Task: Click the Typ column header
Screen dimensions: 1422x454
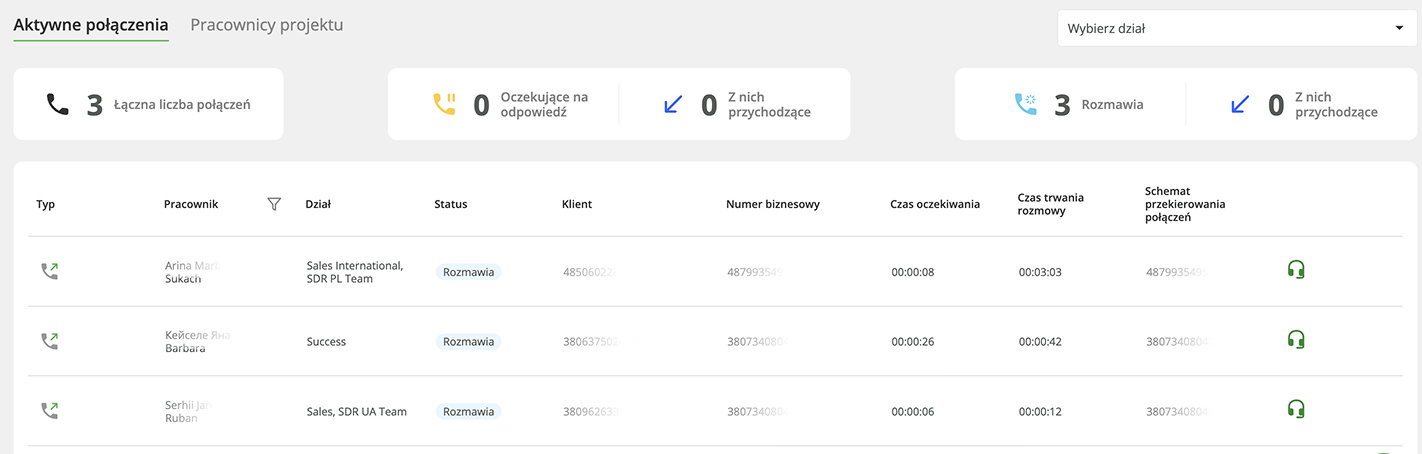Action: [46, 204]
